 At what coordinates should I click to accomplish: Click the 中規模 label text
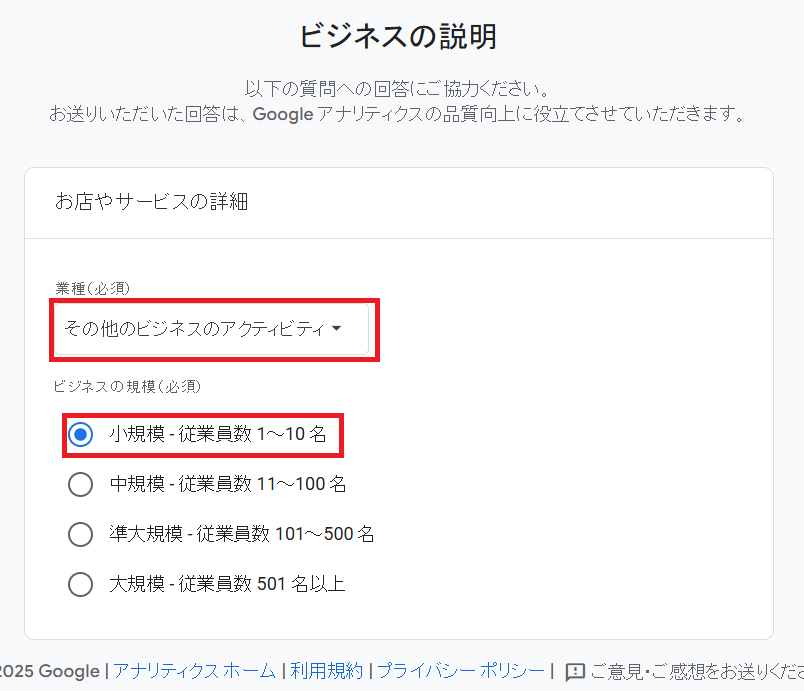136,485
